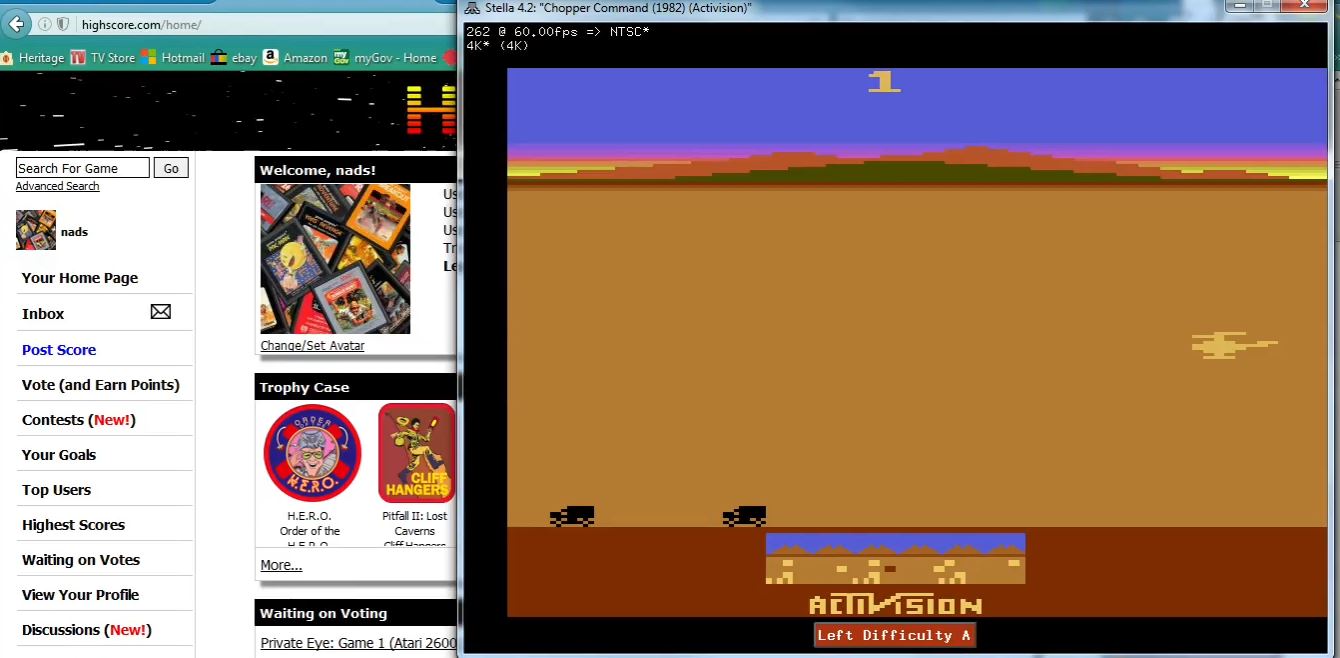The image size is (1340, 658).
Task: Open the View Your Profile menu item
Action: [80, 594]
